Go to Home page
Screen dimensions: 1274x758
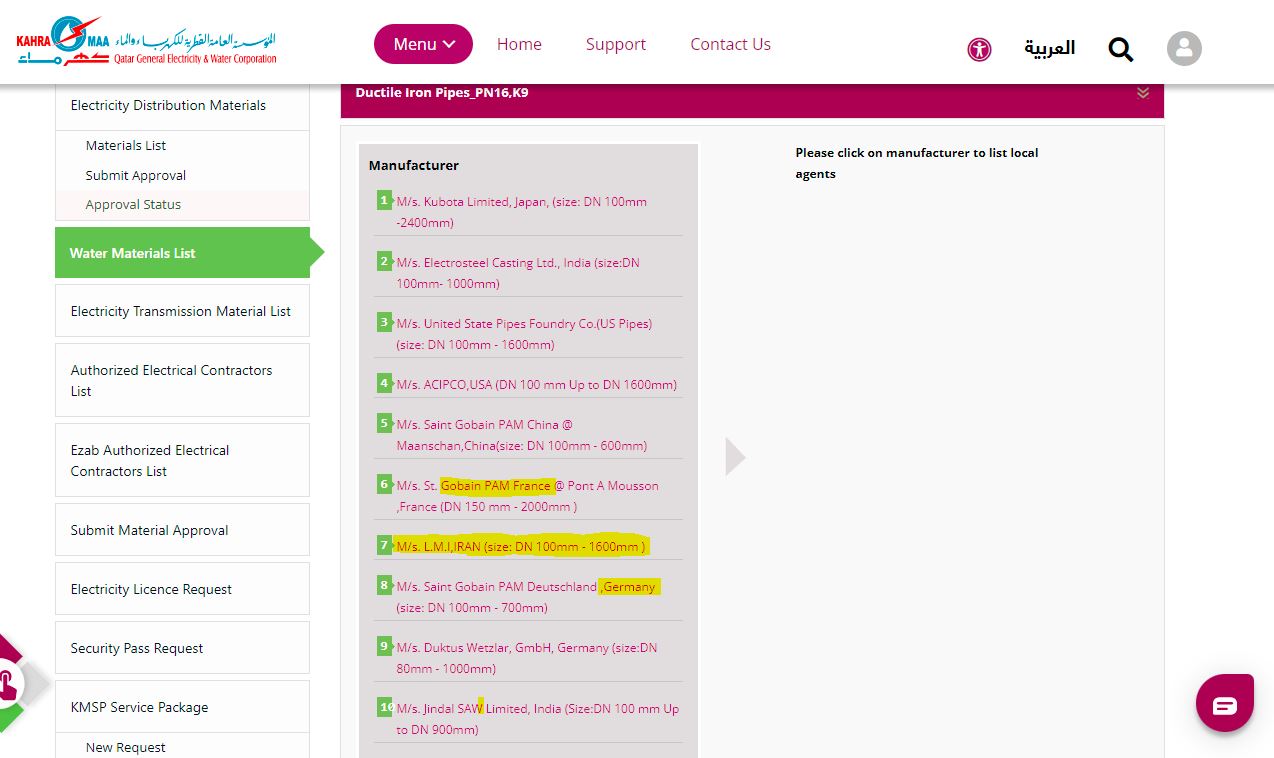pos(519,44)
